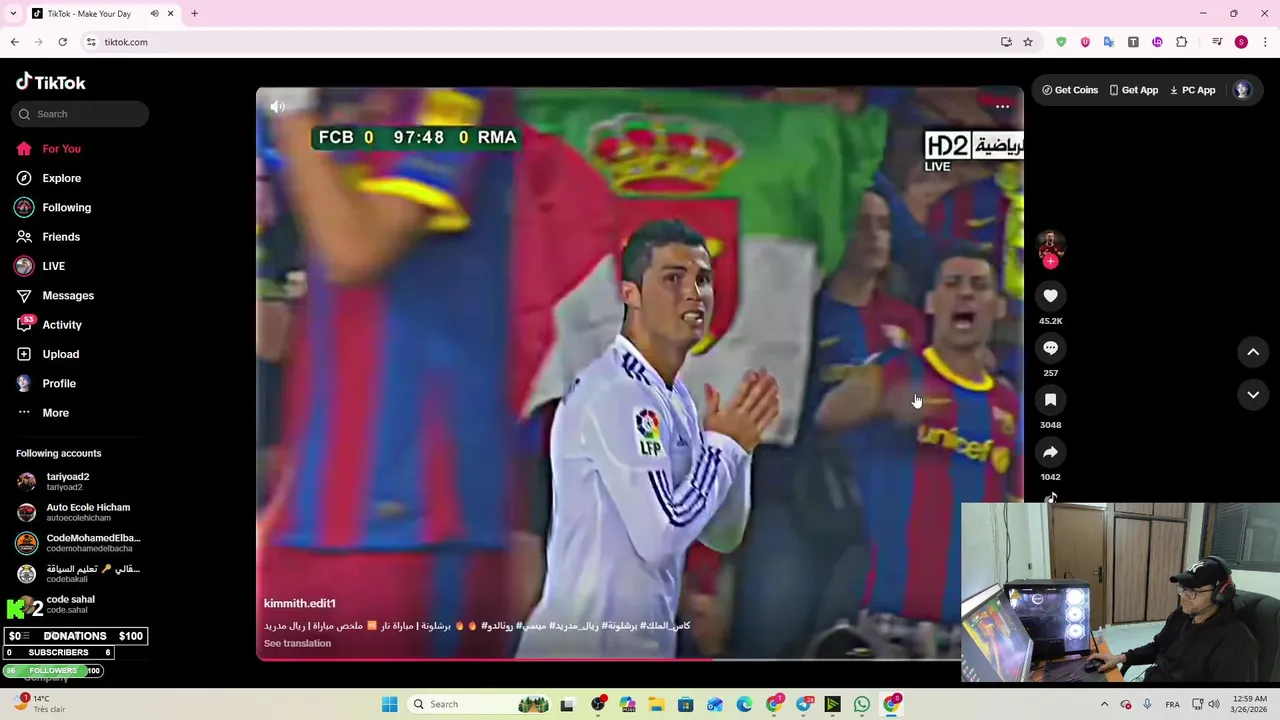Bookmark the video to favorites

click(1050, 400)
